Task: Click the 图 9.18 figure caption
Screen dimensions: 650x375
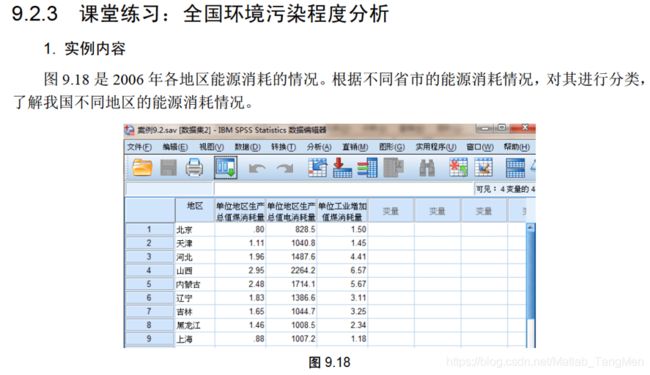Action: (x=330, y=362)
